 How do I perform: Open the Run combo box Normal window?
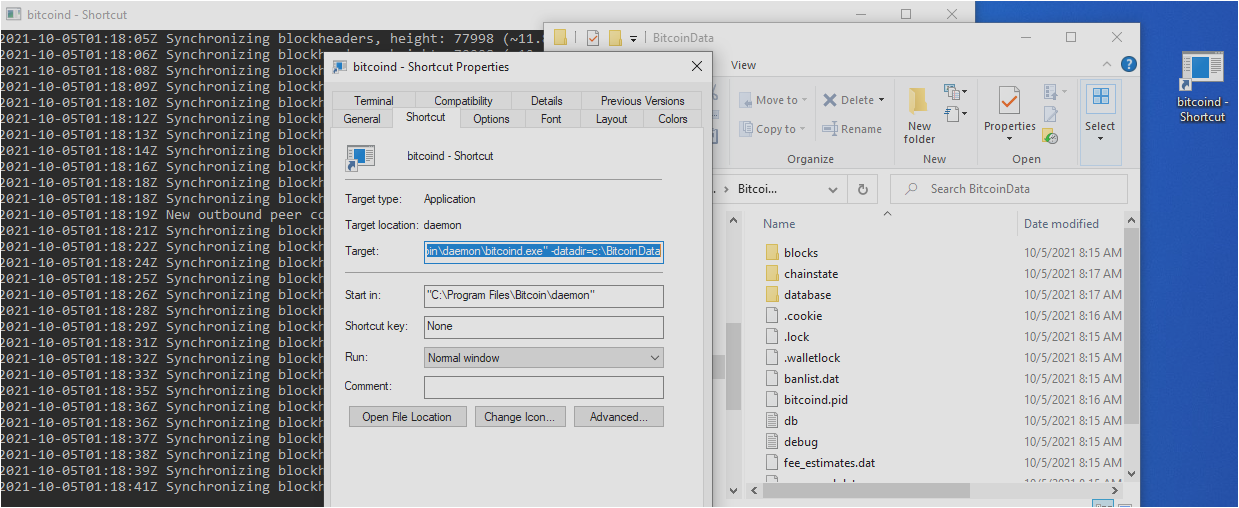(x=544, y=358)
